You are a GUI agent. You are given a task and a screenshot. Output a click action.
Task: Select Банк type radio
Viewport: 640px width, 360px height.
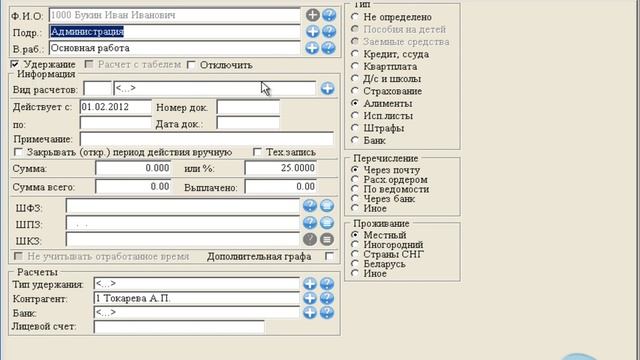[355, 140]
